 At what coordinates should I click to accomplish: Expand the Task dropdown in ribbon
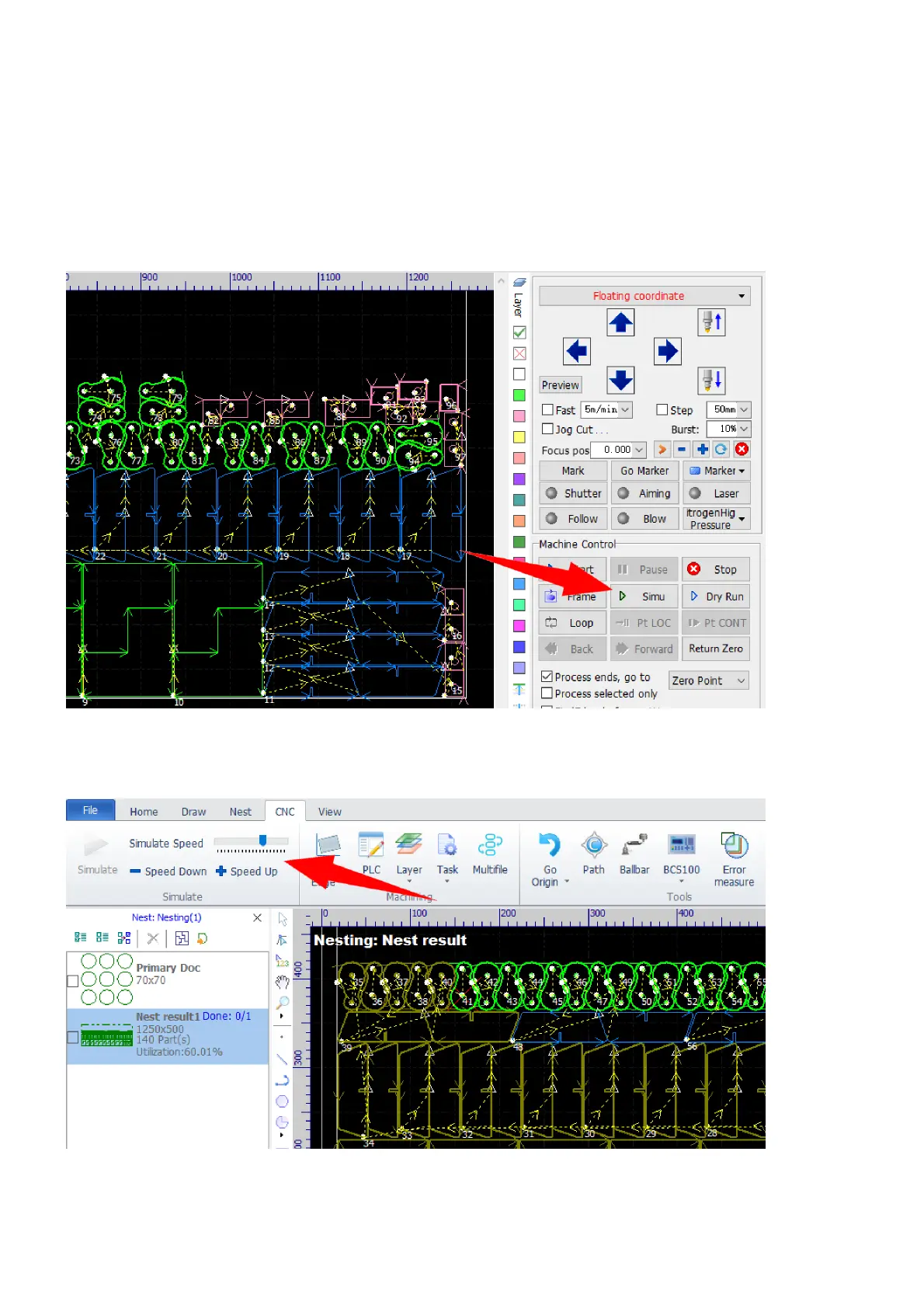click(x=447, y=882)
